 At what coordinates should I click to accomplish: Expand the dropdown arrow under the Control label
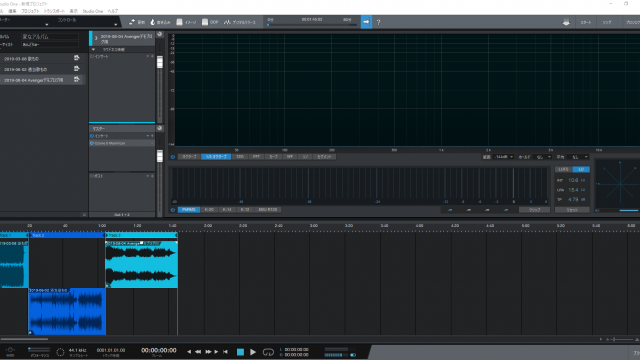(116, 25)
